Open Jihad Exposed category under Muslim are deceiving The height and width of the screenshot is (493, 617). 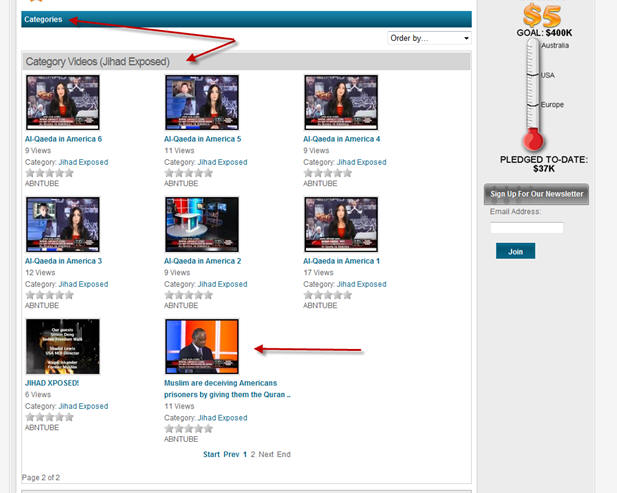tap(223, 417)
